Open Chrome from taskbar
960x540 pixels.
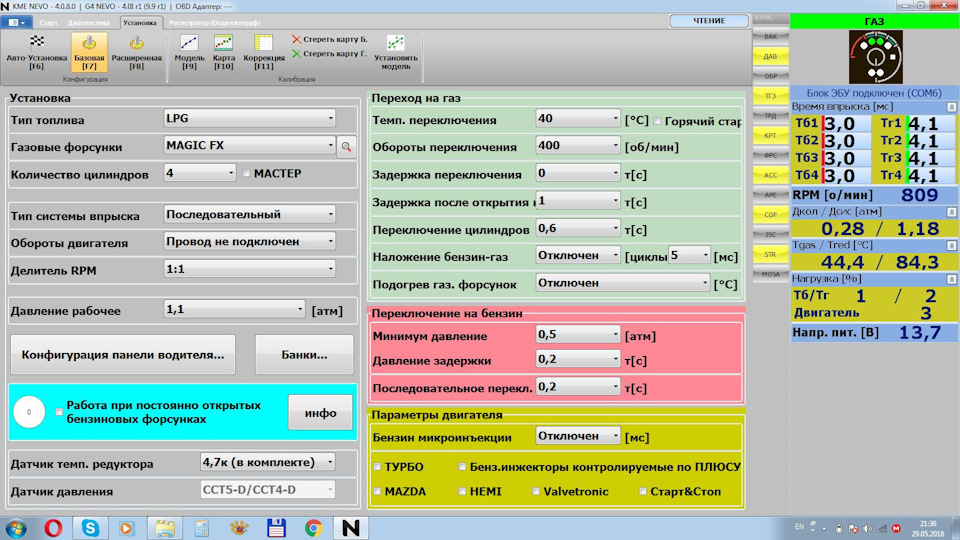pos(313,528)
